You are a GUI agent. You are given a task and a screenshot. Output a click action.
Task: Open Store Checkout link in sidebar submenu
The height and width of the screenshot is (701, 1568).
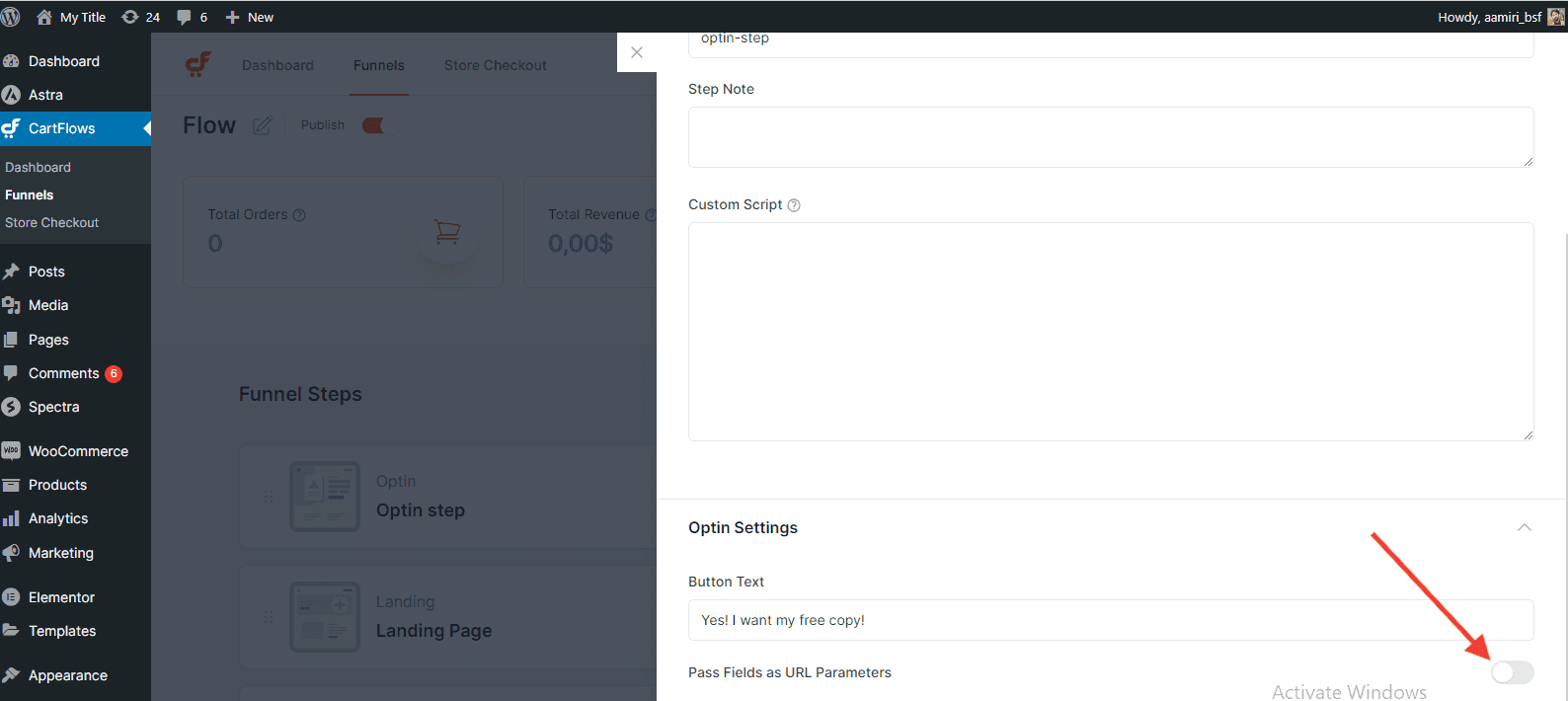[x=51, y=223]
